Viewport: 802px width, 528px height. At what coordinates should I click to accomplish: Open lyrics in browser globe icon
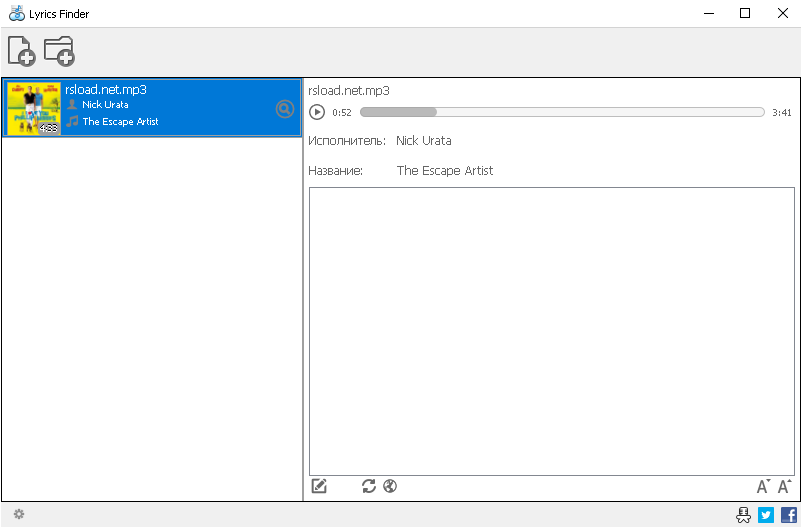390,486
